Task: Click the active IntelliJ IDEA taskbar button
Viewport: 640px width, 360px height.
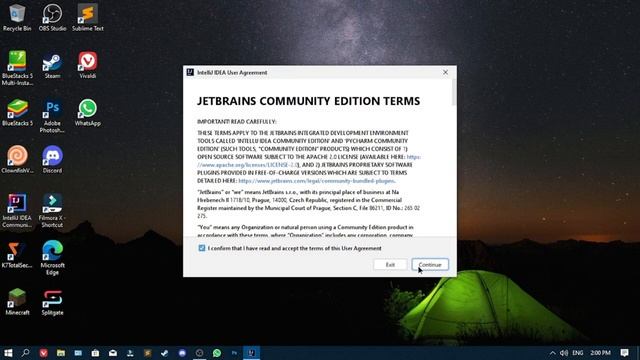Action: (x=251, y=353)
